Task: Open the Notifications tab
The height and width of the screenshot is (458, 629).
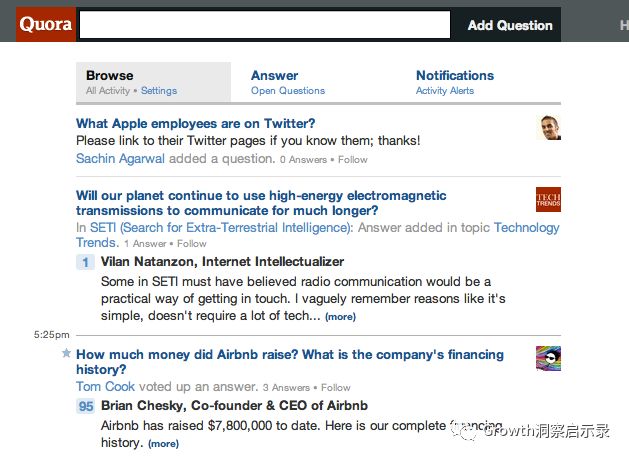Action: (x=454, y=75)
